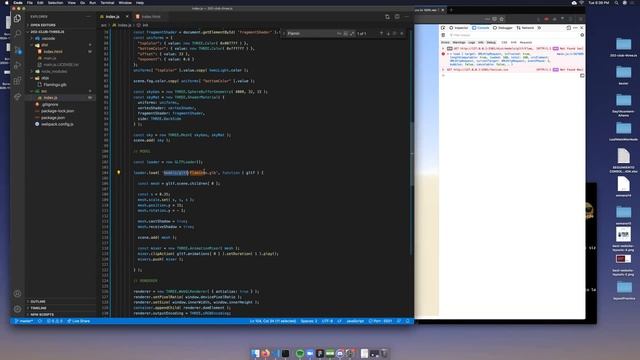This screenshot has height=360, width=640.
Task: Open the Search view in the activity bar
Action: coord(18,33)
